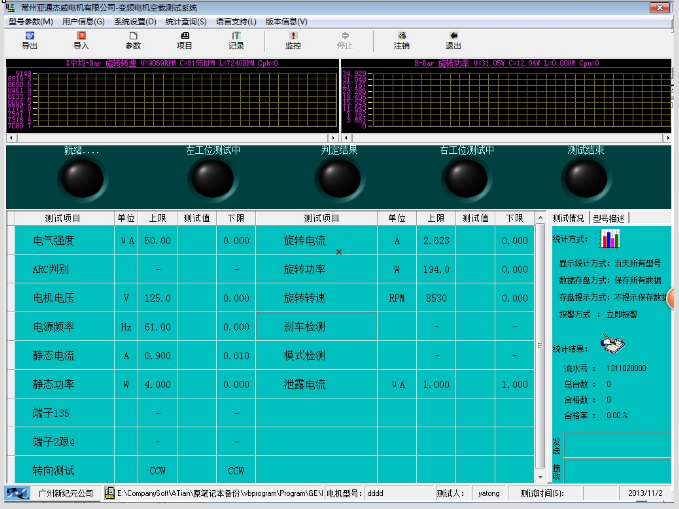Screen dimensions: 679x509
Task: Open the 统计查询(S) menu
Action: point(185,21)
